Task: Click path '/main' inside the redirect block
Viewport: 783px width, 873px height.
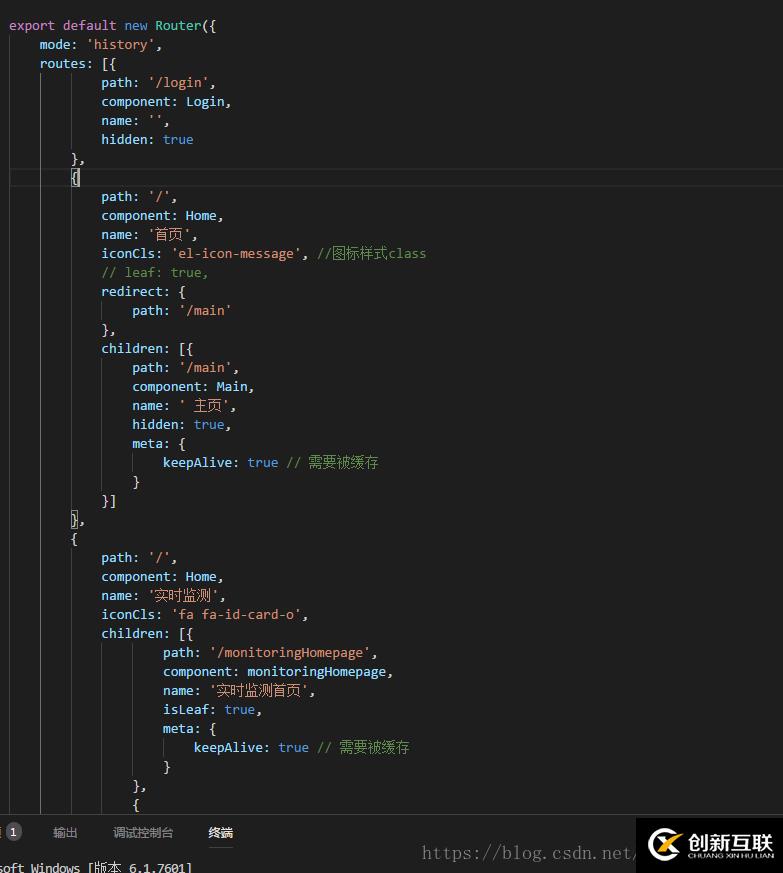Action: [x=182, y=310]
